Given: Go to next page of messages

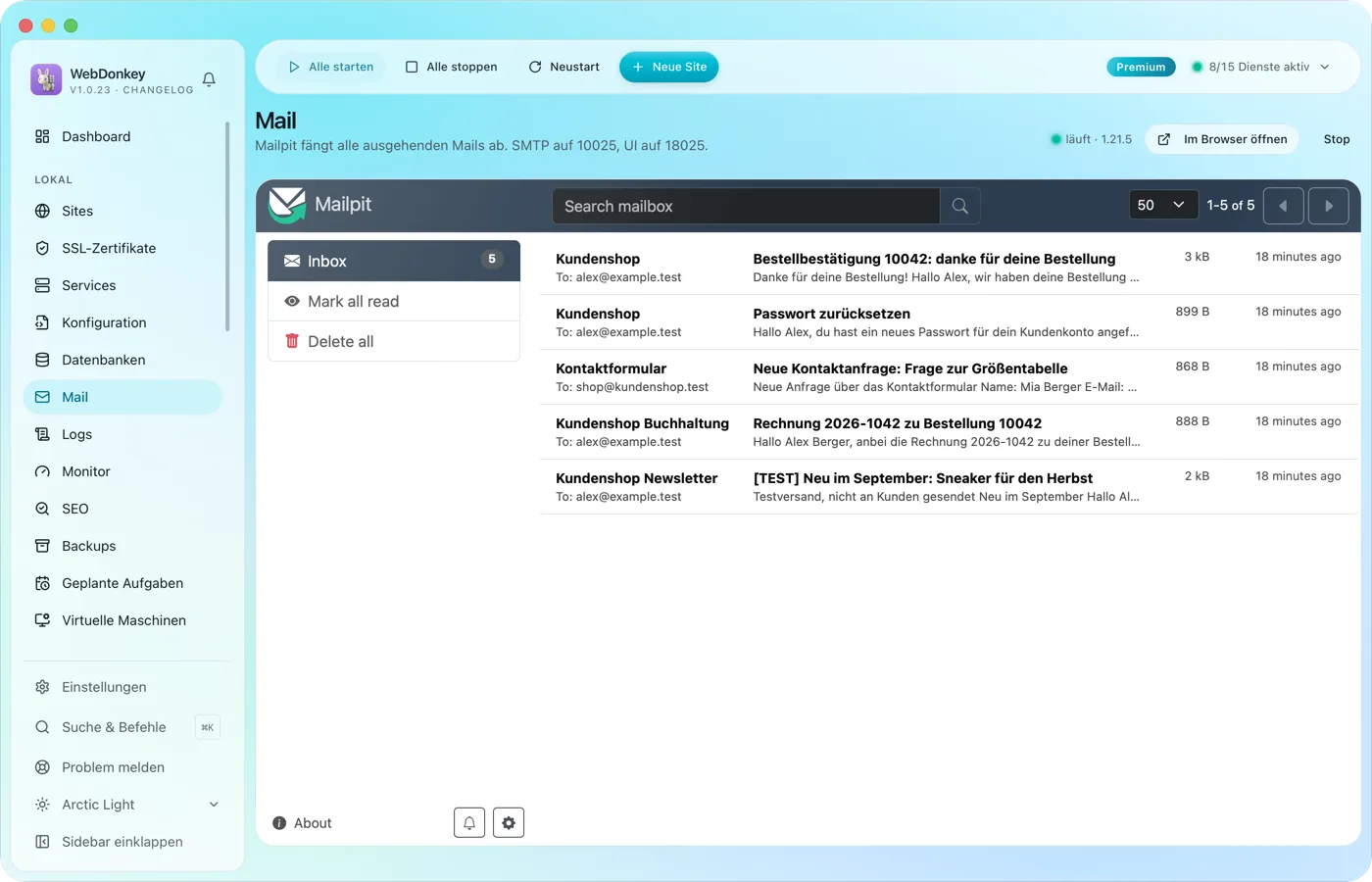Looking at the screenshot, I should (x=1329, y=206).
